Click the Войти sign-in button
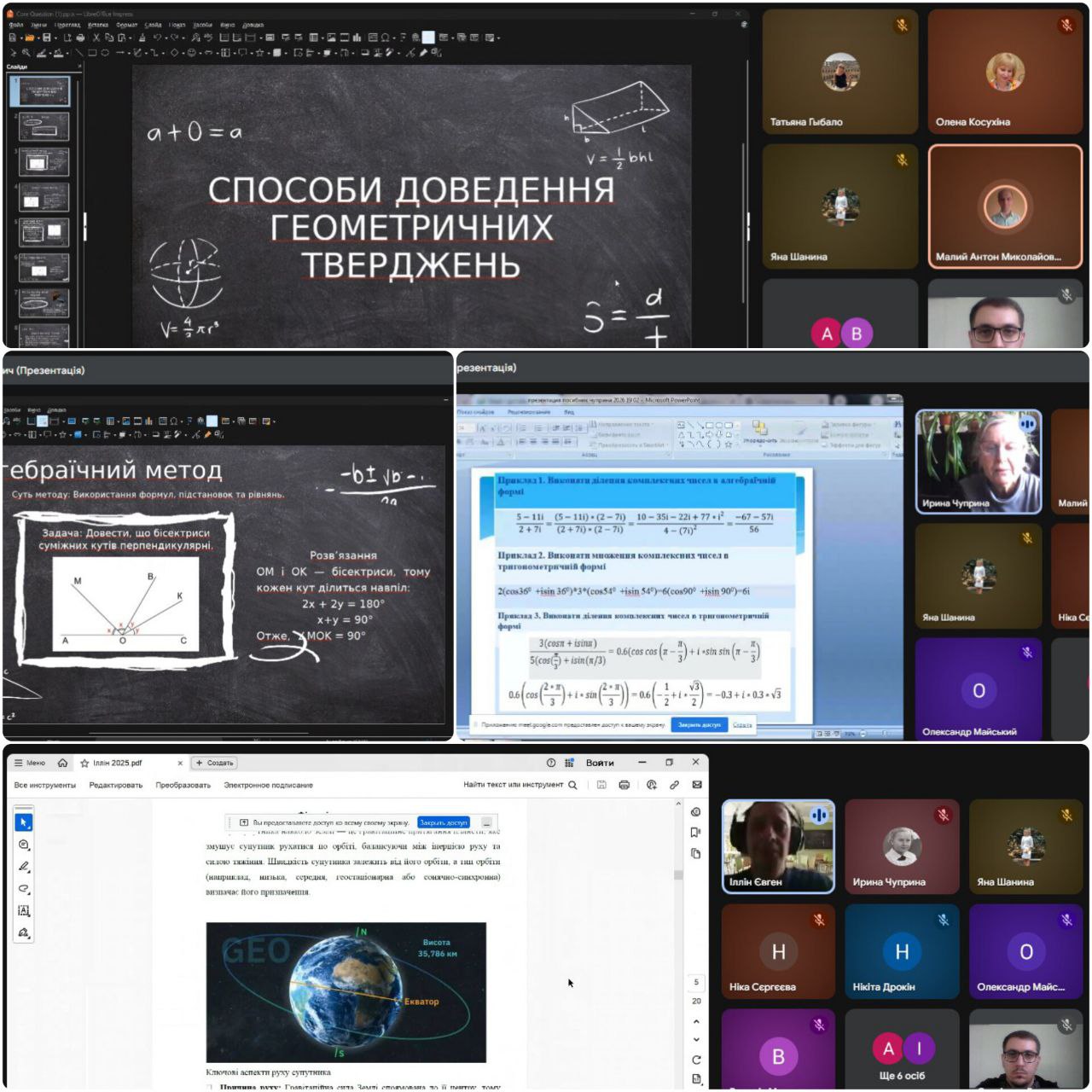Image resolution: width=1092 pixels, height=1092 pixels. 600,763
